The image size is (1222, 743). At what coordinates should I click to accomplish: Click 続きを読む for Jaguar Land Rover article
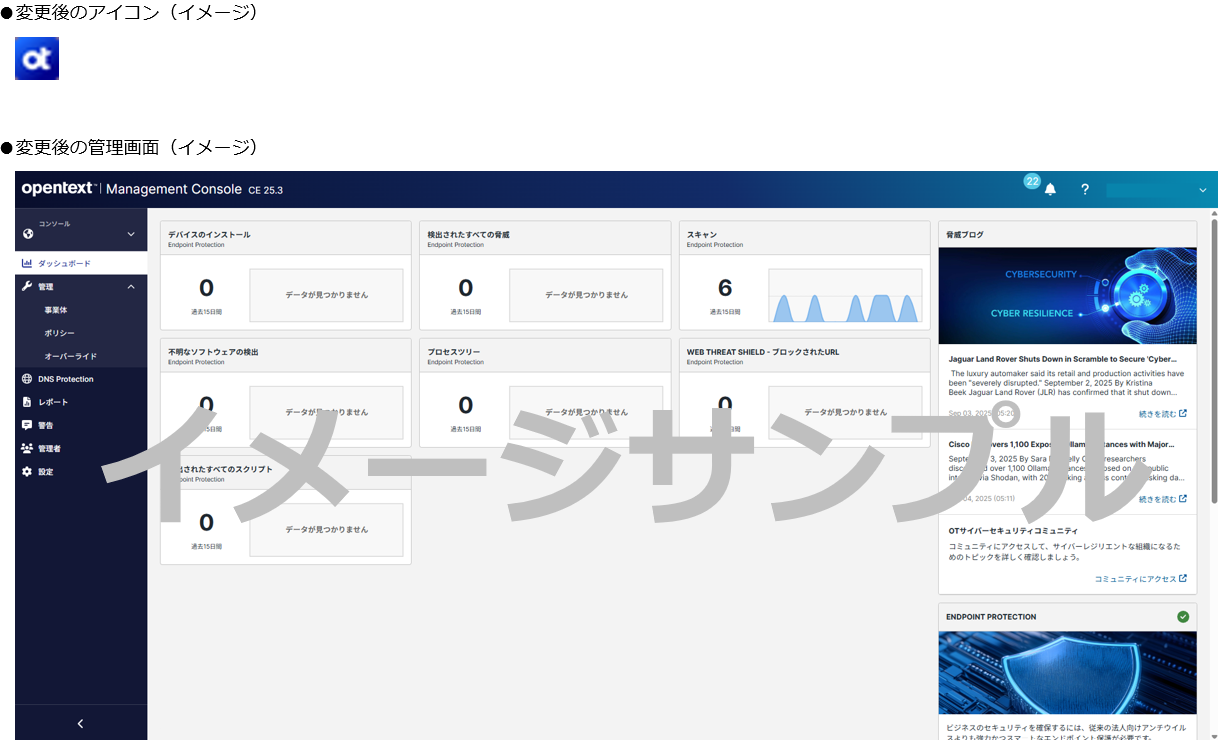click(1162, 413)
